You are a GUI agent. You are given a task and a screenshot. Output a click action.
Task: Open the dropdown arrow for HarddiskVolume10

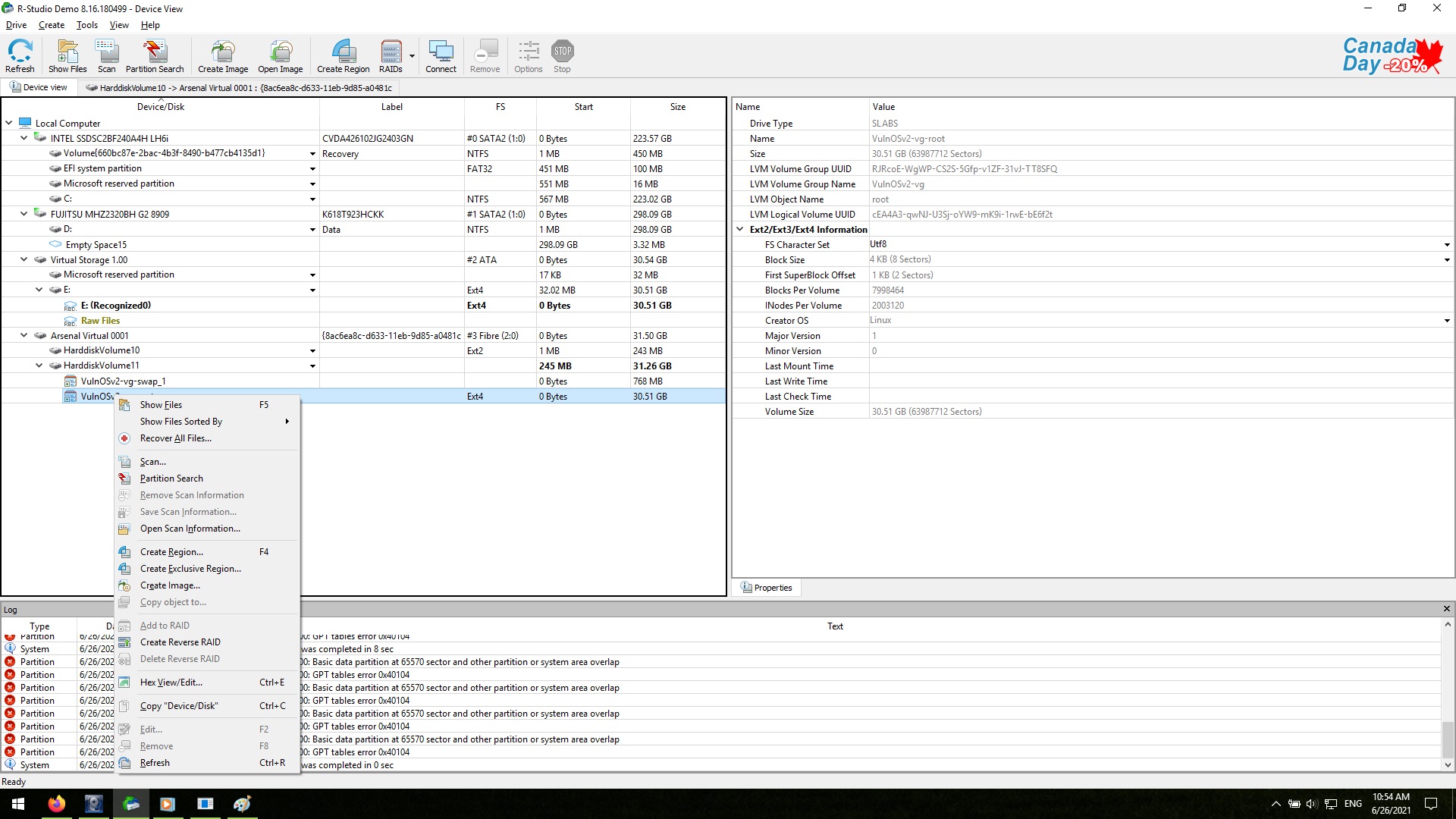point(312,351)
